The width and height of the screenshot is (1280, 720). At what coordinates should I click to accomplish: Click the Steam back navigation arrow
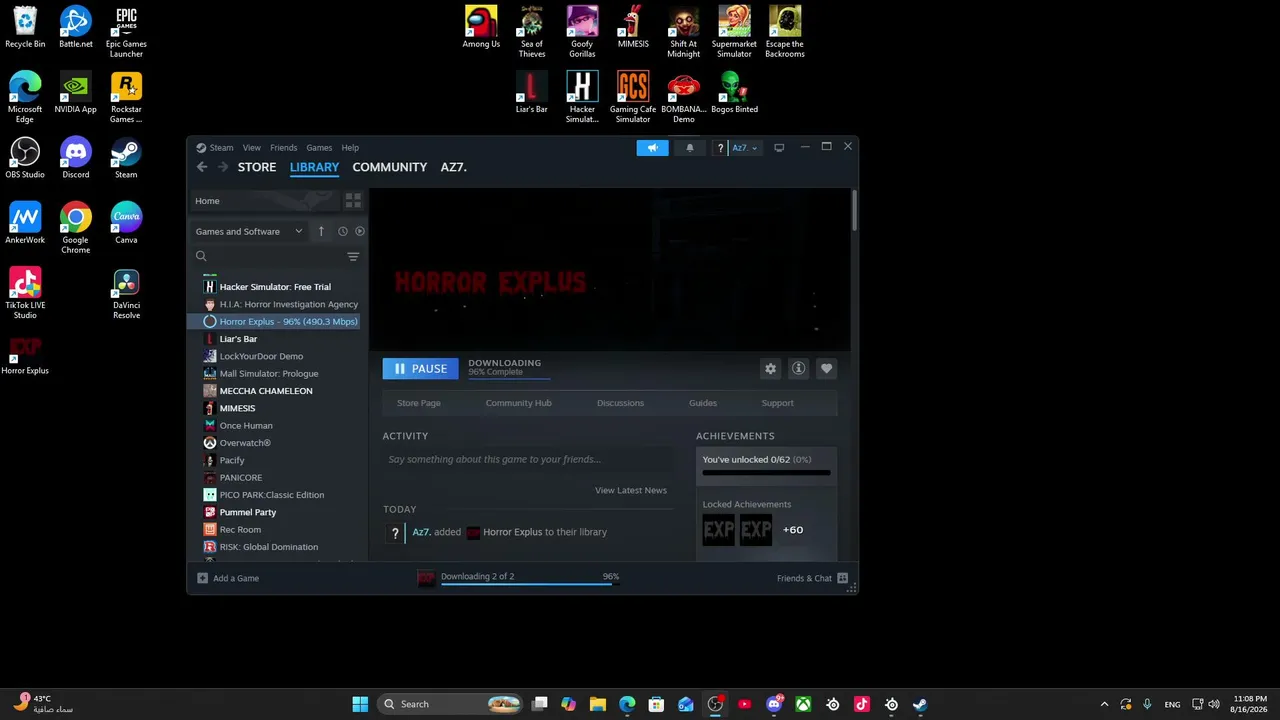202,167
